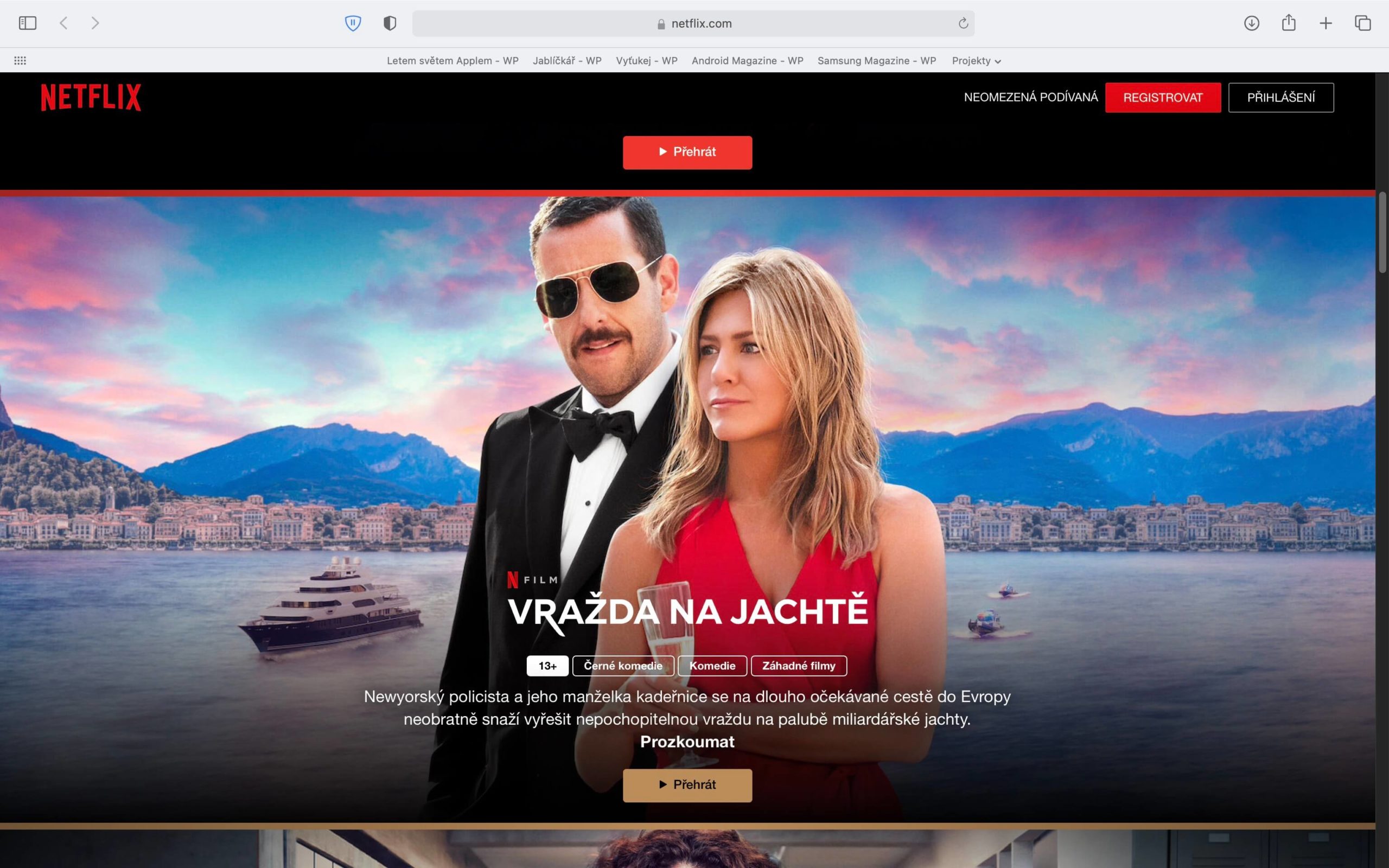Go forward with the right arrow
The height and width of the screenshot is (868, 1389).
pos(95,23)
